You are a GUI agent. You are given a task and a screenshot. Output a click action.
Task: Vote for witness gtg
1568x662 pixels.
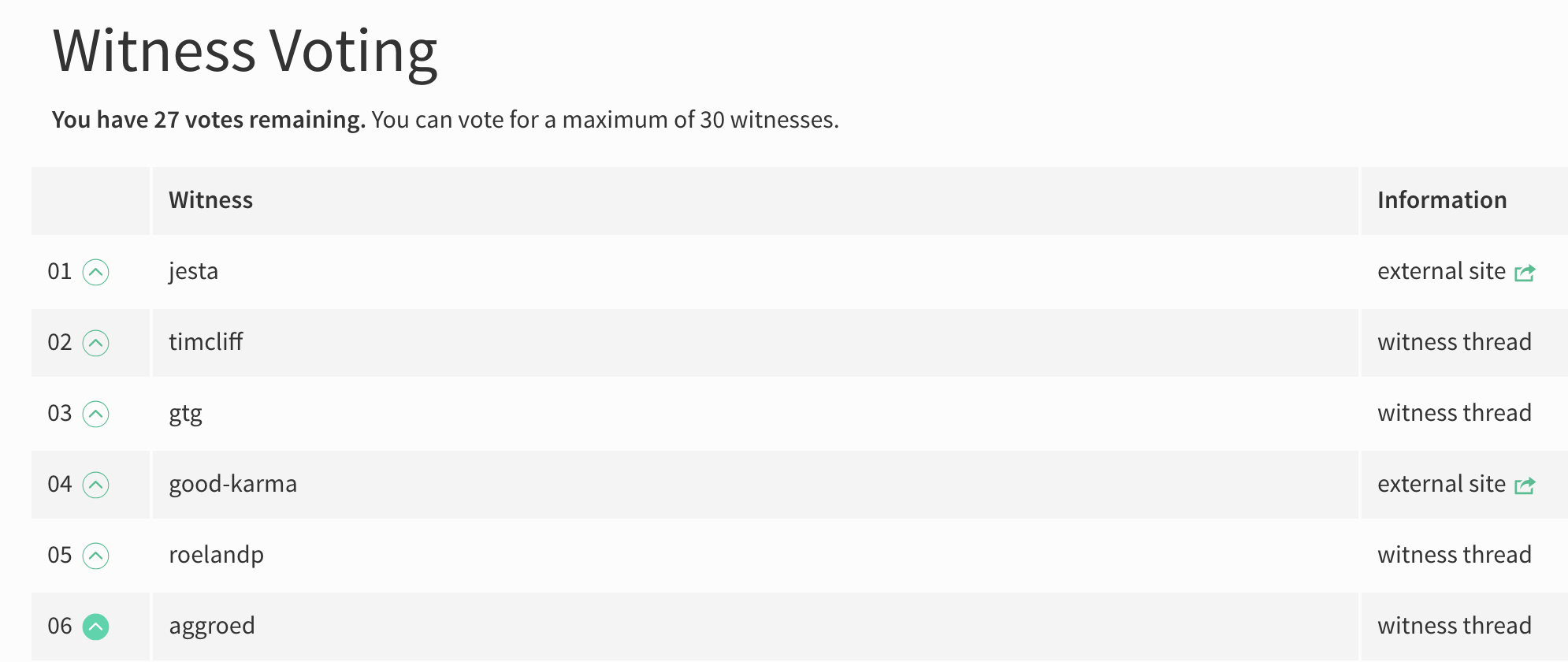pos(95,414)
